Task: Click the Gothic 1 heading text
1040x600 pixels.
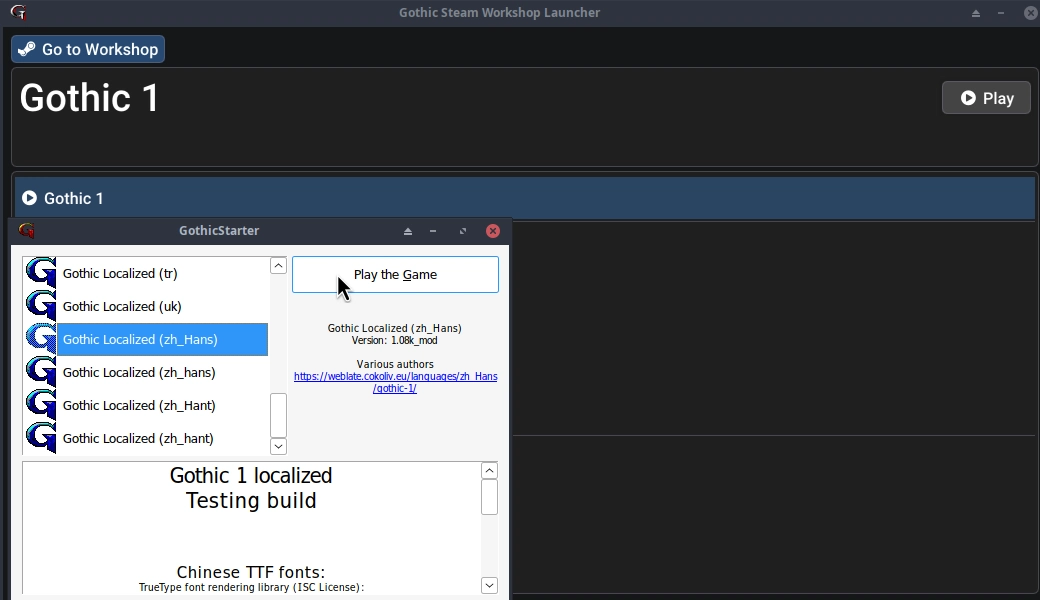Action: (x=90, y=98)
